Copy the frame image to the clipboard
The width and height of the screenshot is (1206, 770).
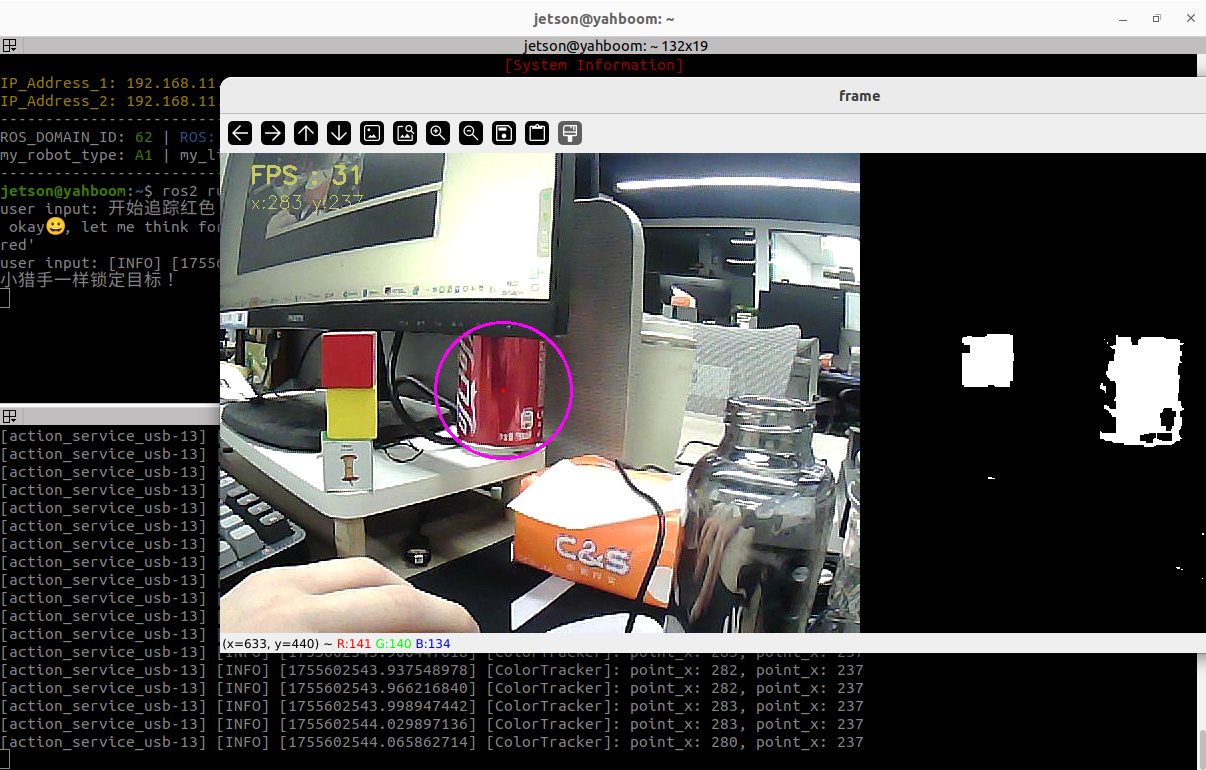537,133
